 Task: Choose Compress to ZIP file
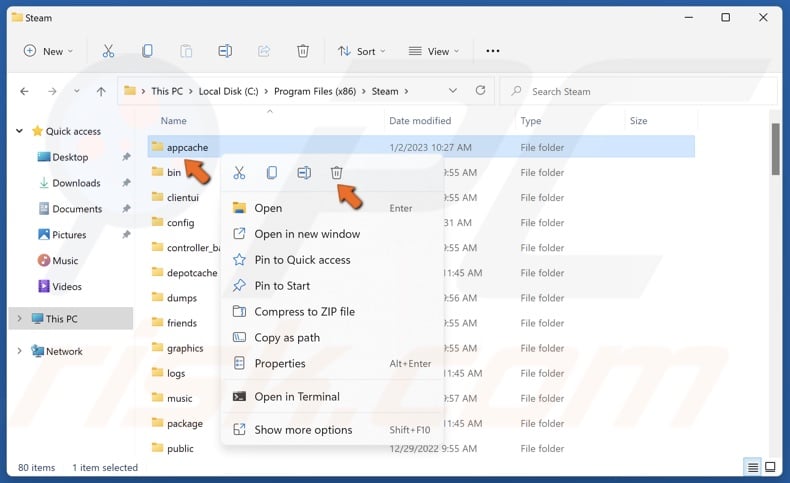(333, 312)
